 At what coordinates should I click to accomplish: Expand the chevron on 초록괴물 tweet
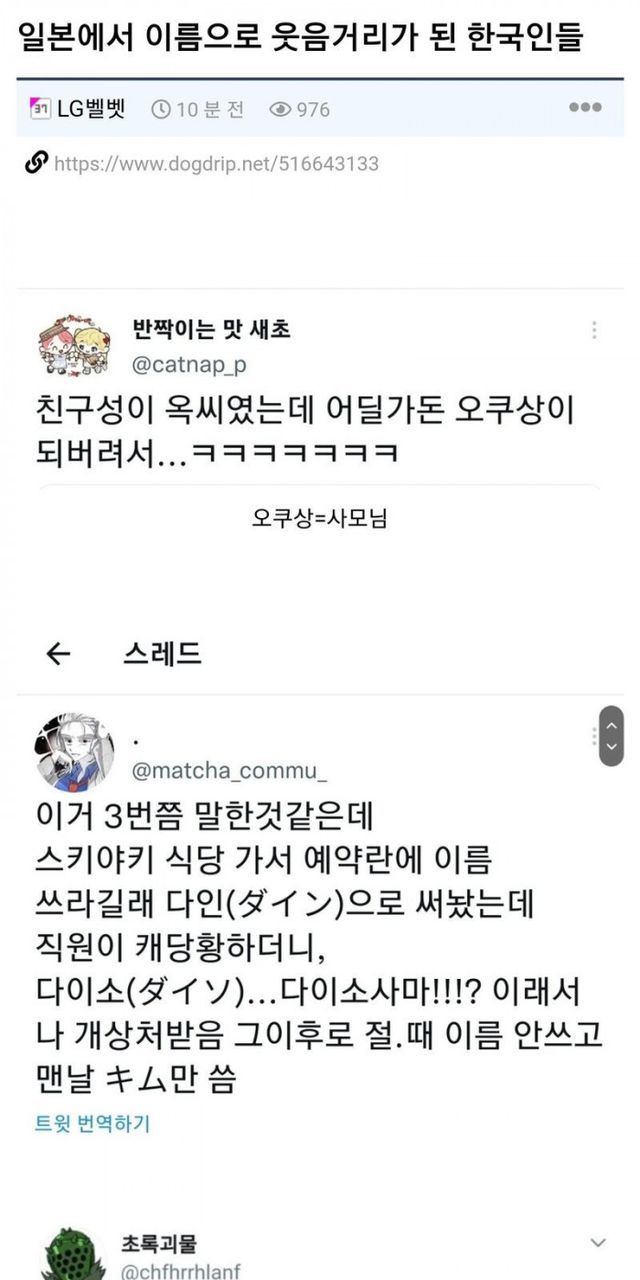[x=598, y=1243]
